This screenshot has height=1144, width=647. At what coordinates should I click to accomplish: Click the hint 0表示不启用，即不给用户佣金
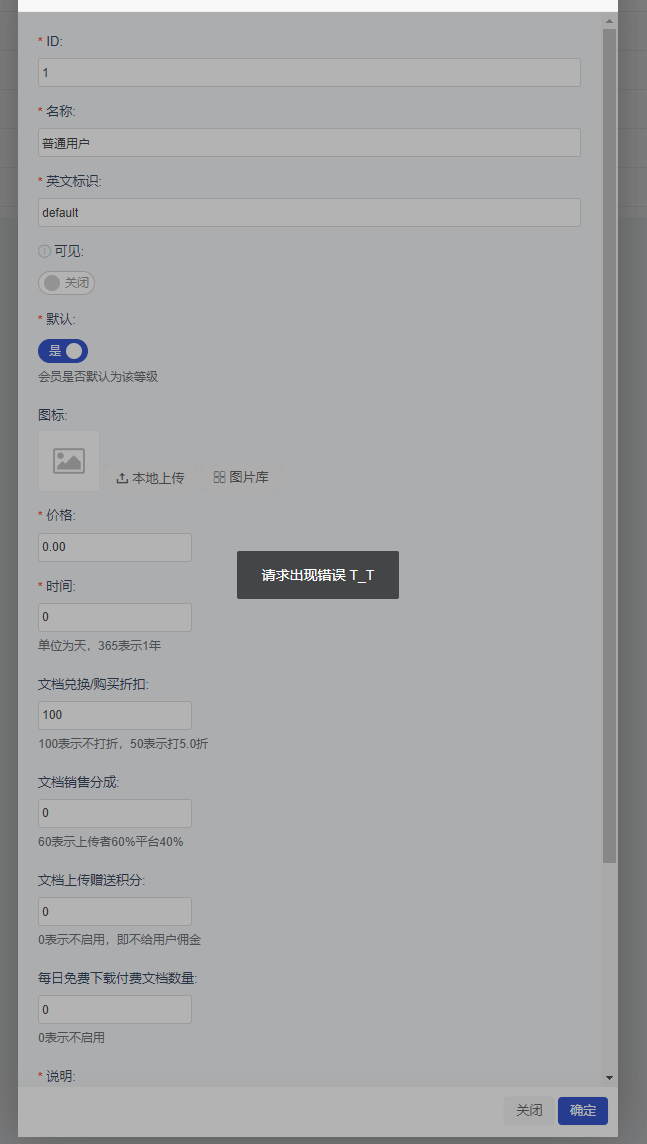click(120, 940)
